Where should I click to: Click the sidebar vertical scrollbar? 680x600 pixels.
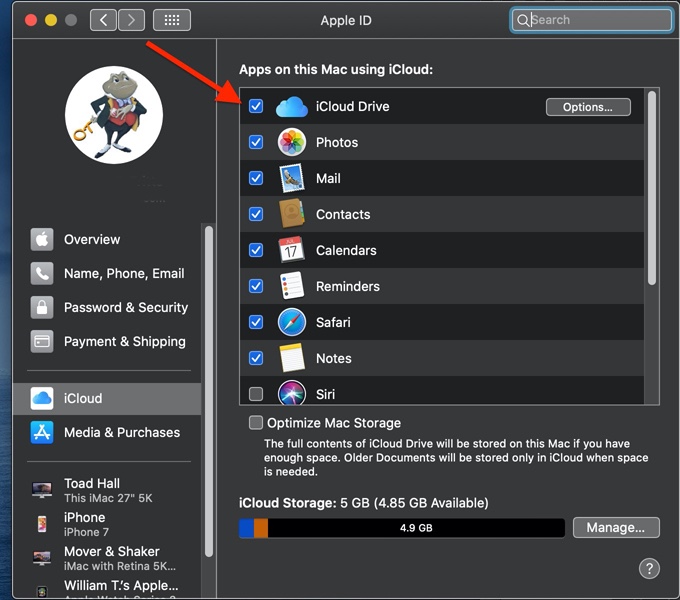click(209, 391)
